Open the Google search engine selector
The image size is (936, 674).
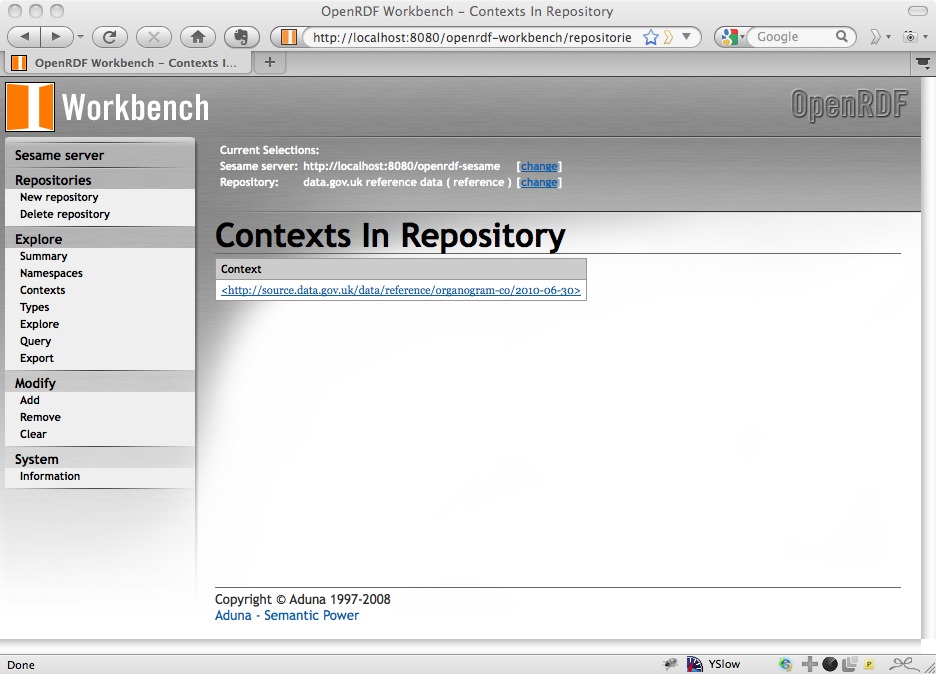pyautogui.click(x=732, y=37)
